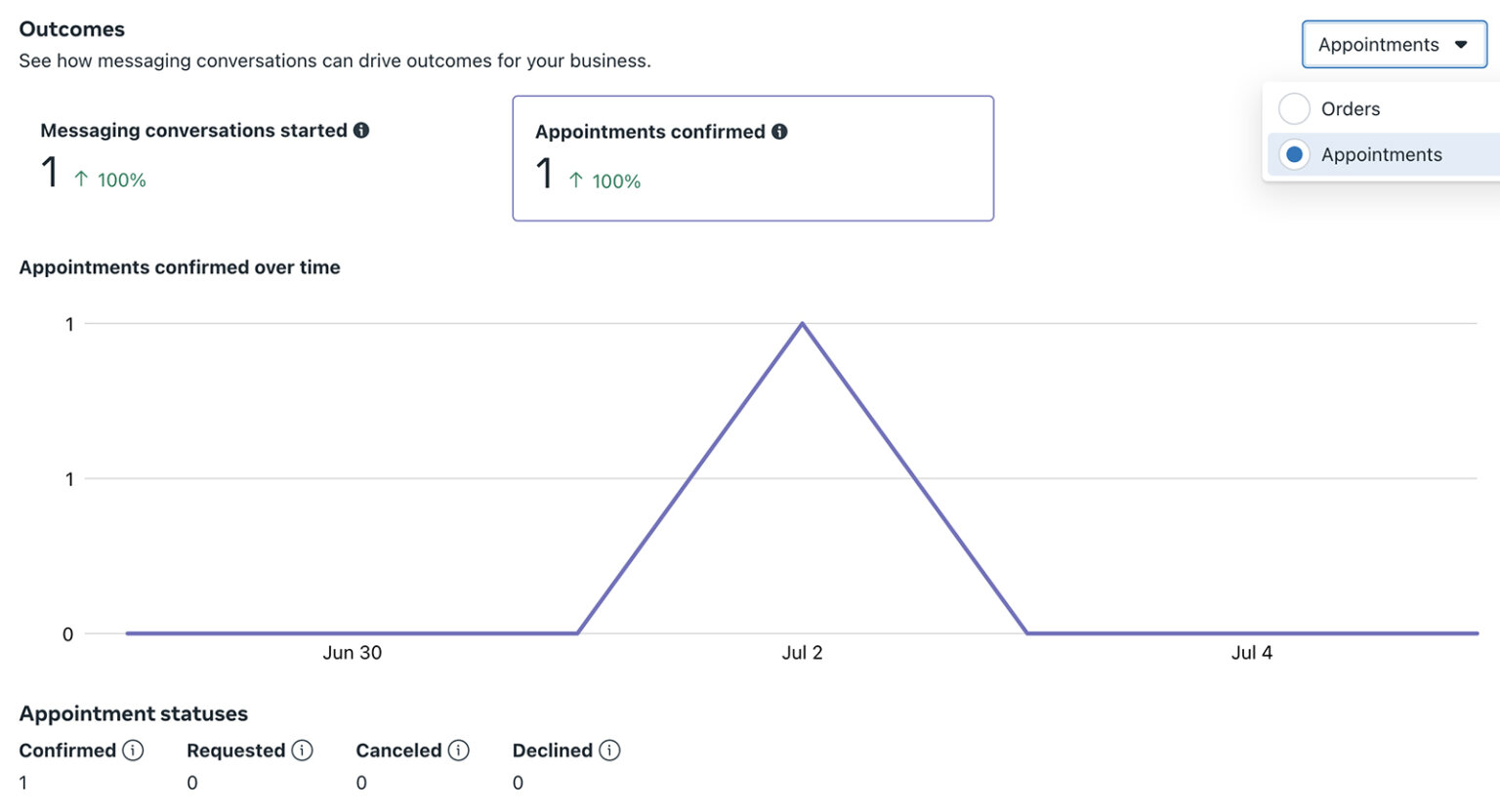Click green up arrow under Appointments confirmed
The image size is (1500, 812).
(576, 181)
